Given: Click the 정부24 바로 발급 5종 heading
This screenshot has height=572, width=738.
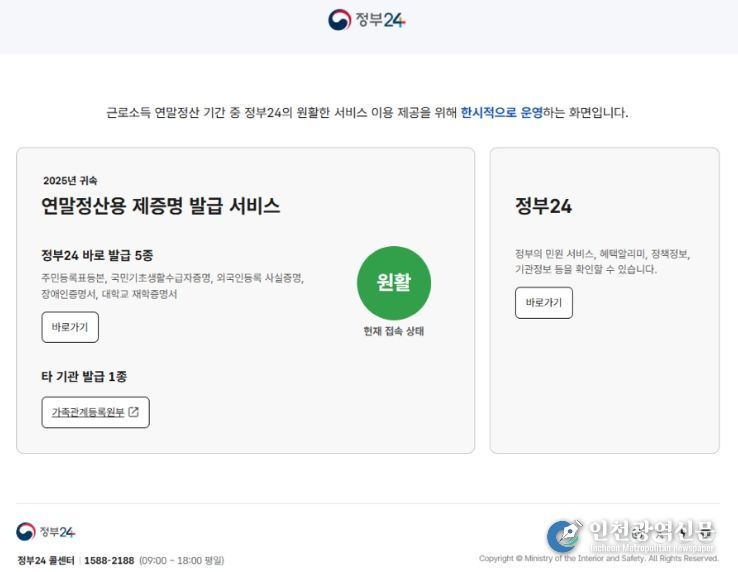Looking at the screenshot, I should coord(97,255).
